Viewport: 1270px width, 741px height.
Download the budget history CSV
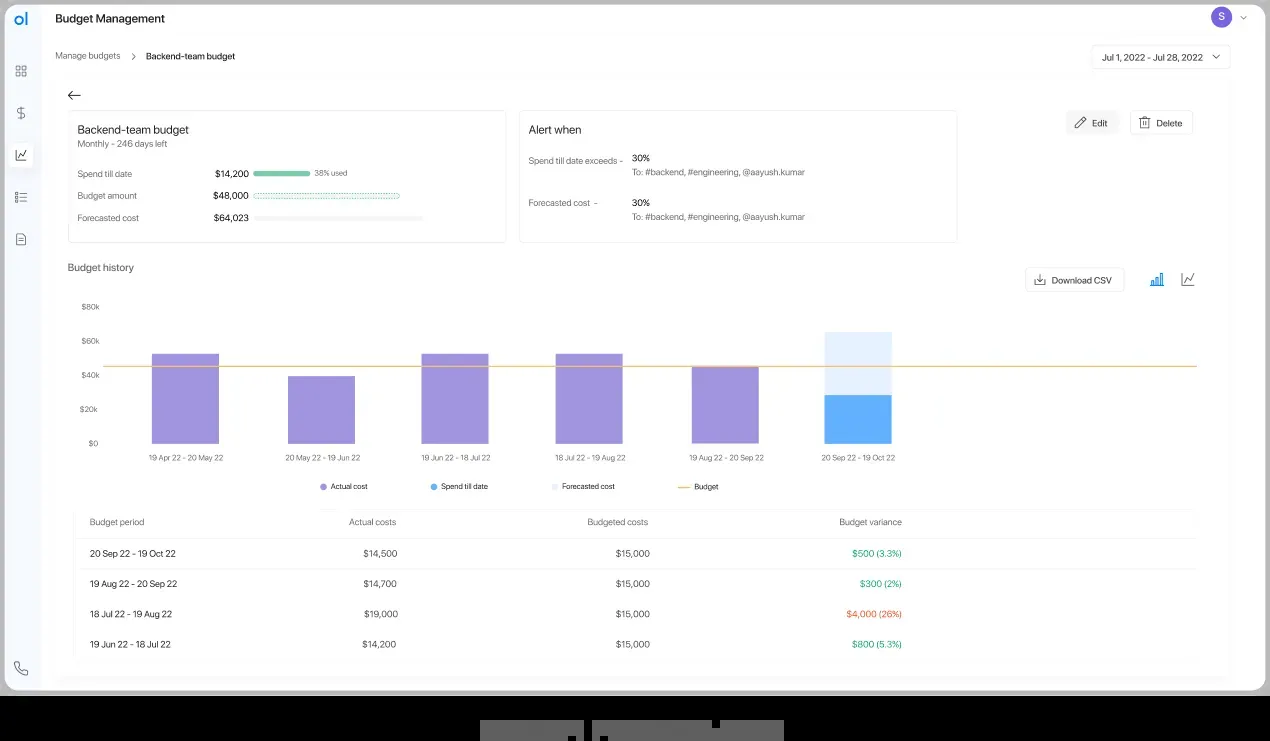point(1074,280)
